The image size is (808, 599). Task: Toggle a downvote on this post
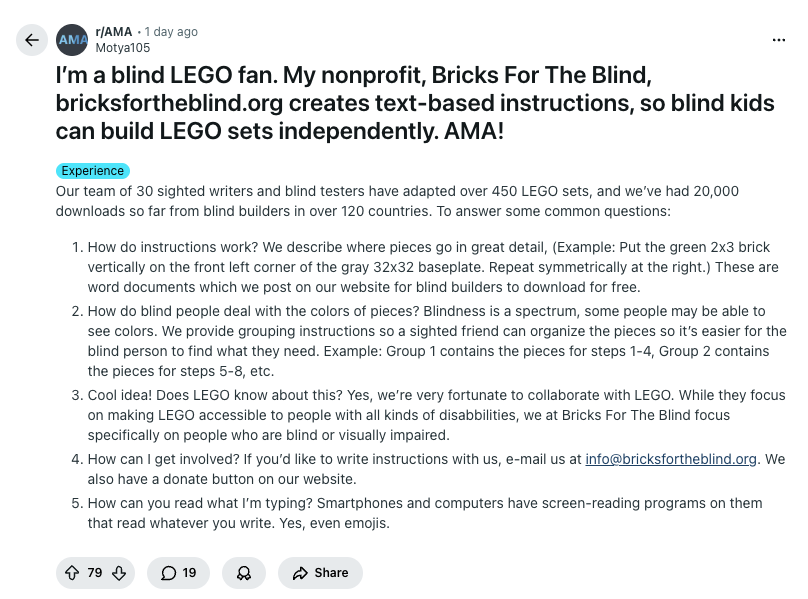pyautogui.click(x=118, y=573)
